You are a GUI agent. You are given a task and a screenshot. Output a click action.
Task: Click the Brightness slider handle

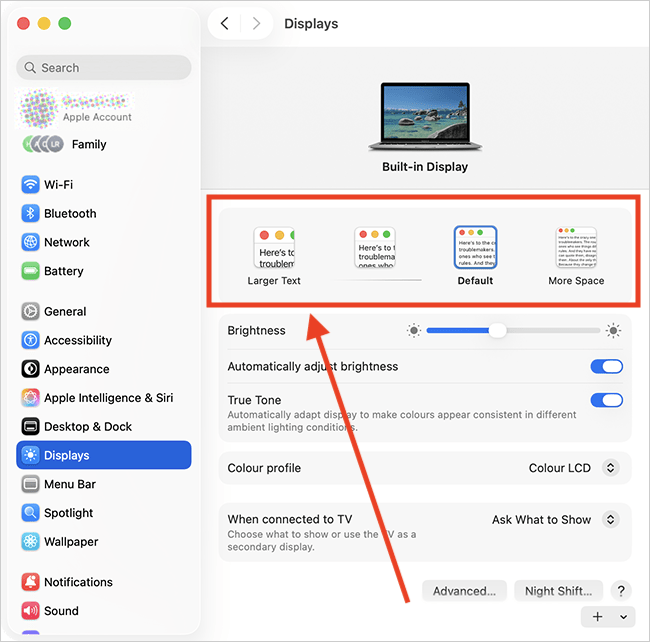point(497,331)
